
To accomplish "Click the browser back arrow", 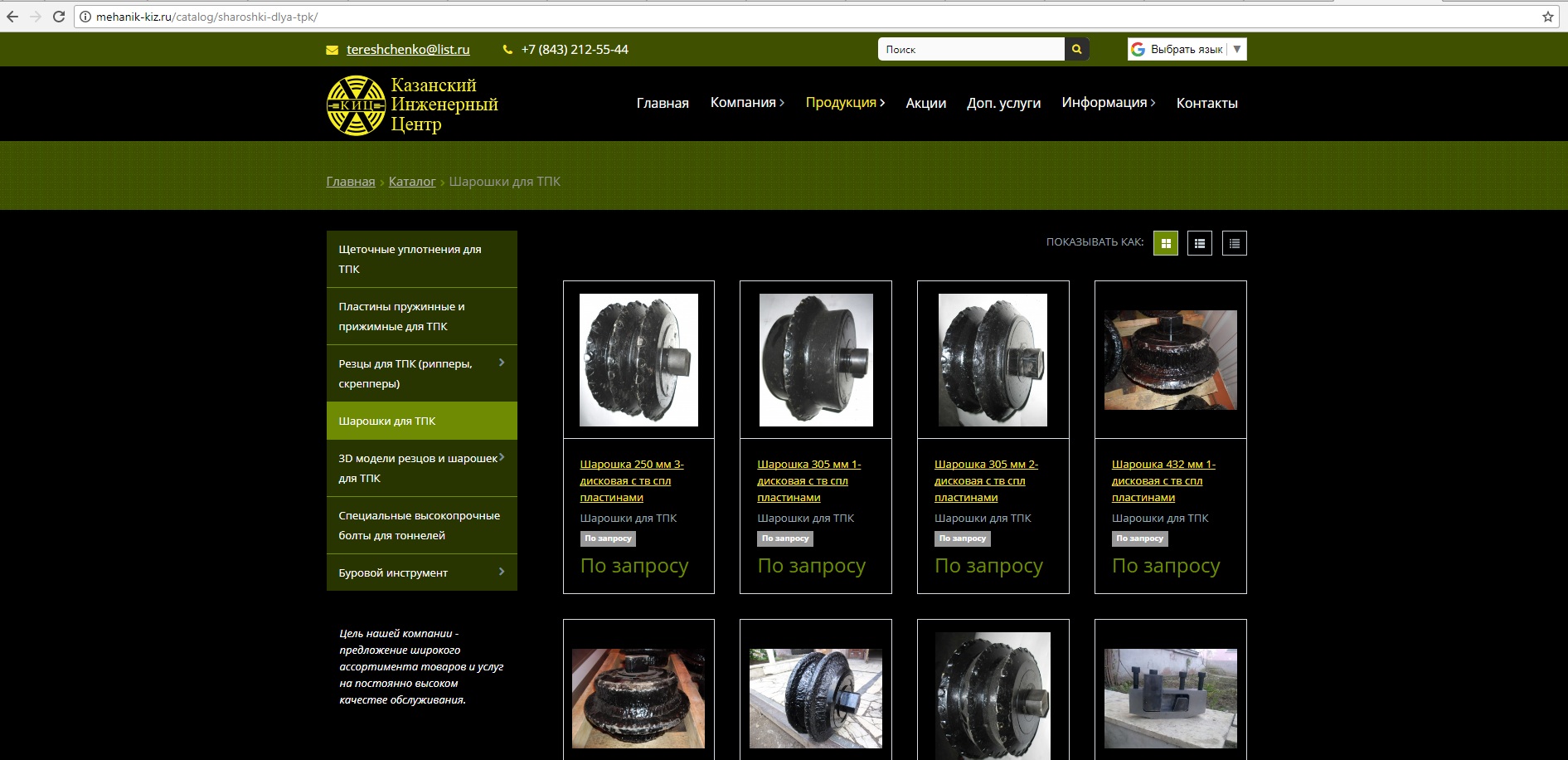I will [12, 17].
